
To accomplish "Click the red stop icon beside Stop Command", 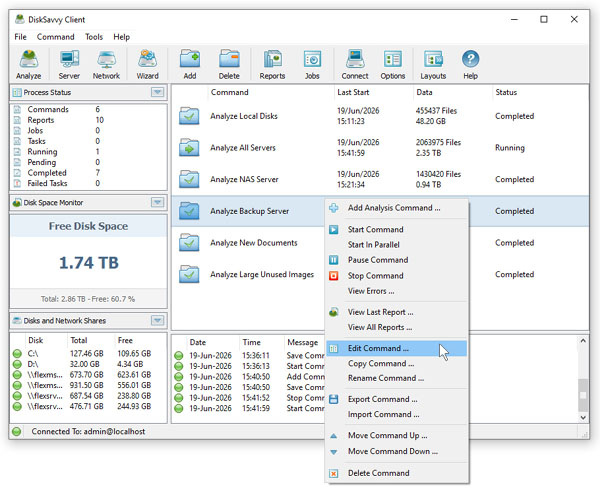I will click(334, 275).
